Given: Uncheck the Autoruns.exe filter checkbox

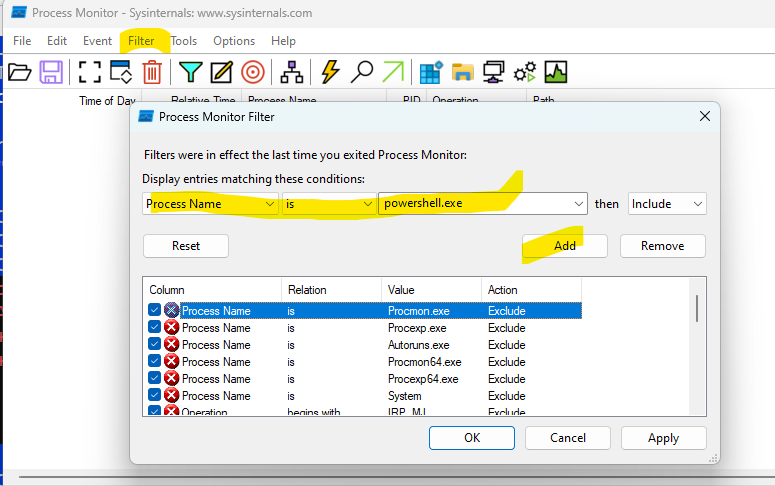Looking at the screenshot, I should click(154, 344).
